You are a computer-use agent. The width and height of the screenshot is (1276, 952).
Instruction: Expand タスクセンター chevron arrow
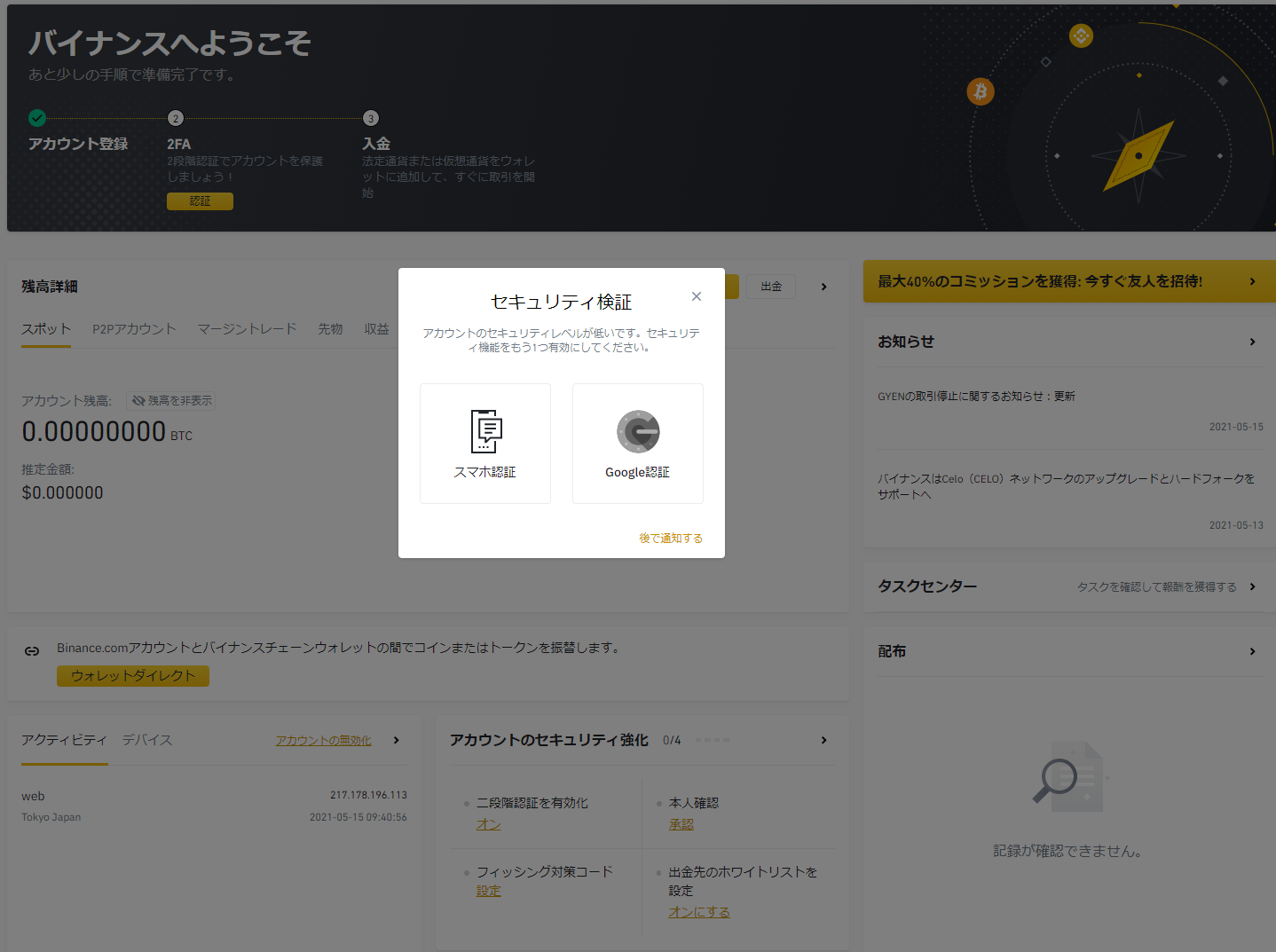[1252, 586]
